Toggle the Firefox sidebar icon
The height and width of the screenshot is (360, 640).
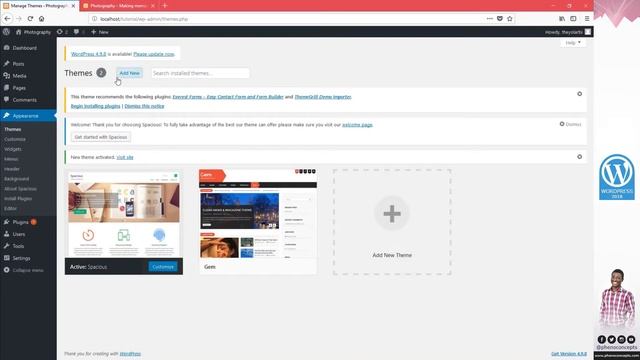573,19
